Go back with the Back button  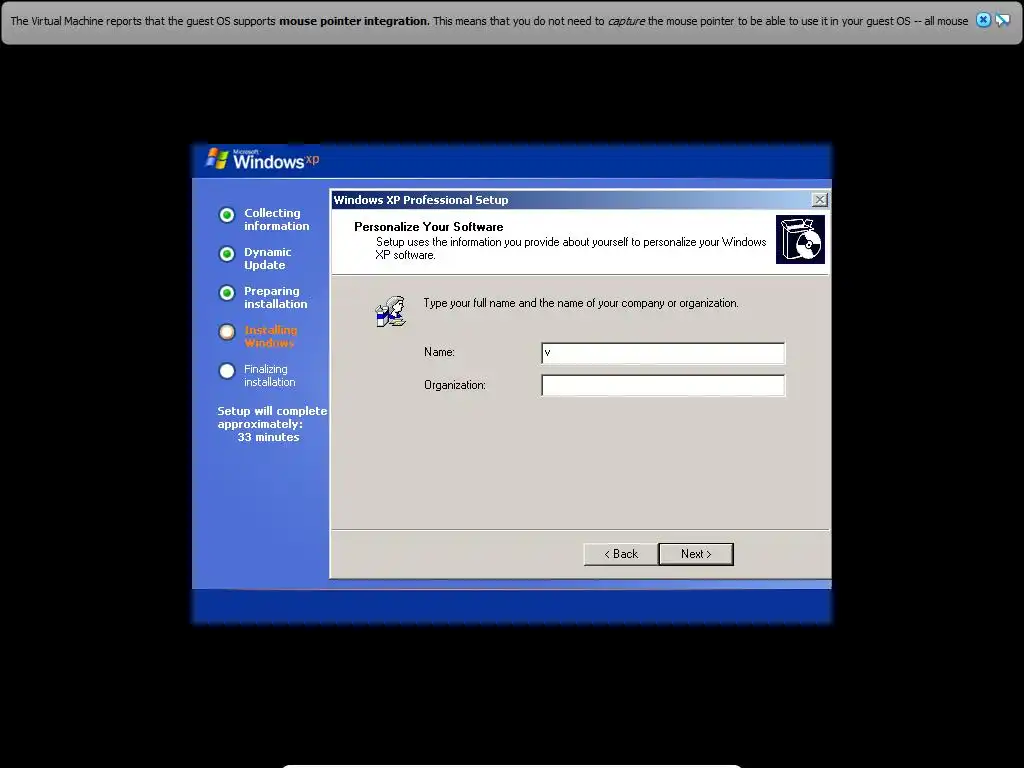pos(620,554)
